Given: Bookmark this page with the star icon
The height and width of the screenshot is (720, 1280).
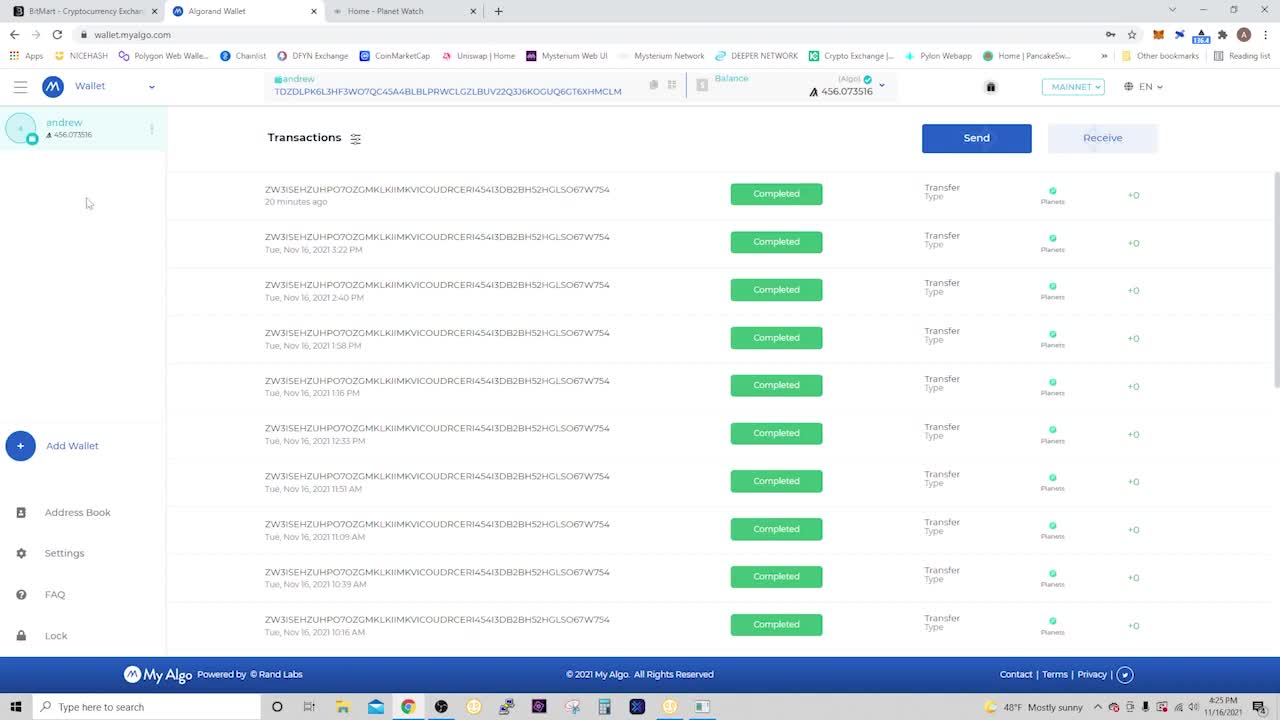Looking at the screenshot, I should tap(1132, 34).
